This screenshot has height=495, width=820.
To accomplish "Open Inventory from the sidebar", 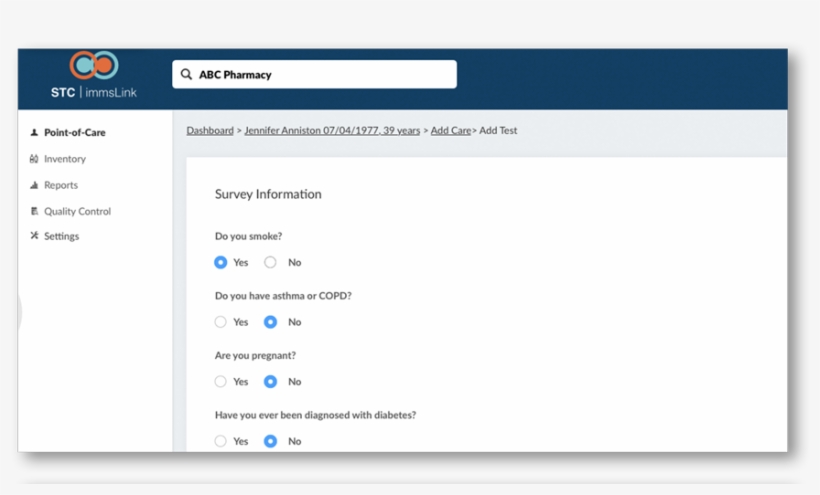I will pos(65,159).
